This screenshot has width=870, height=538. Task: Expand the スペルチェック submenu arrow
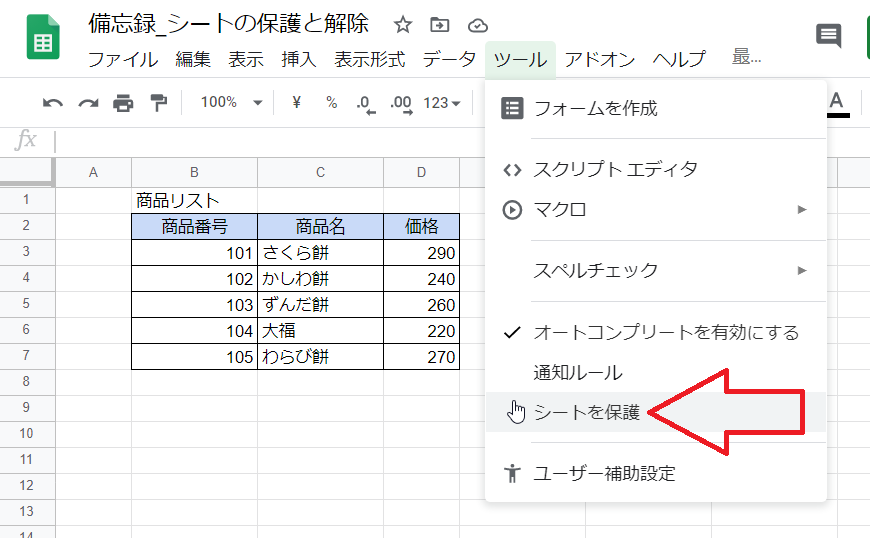[802, 271]
